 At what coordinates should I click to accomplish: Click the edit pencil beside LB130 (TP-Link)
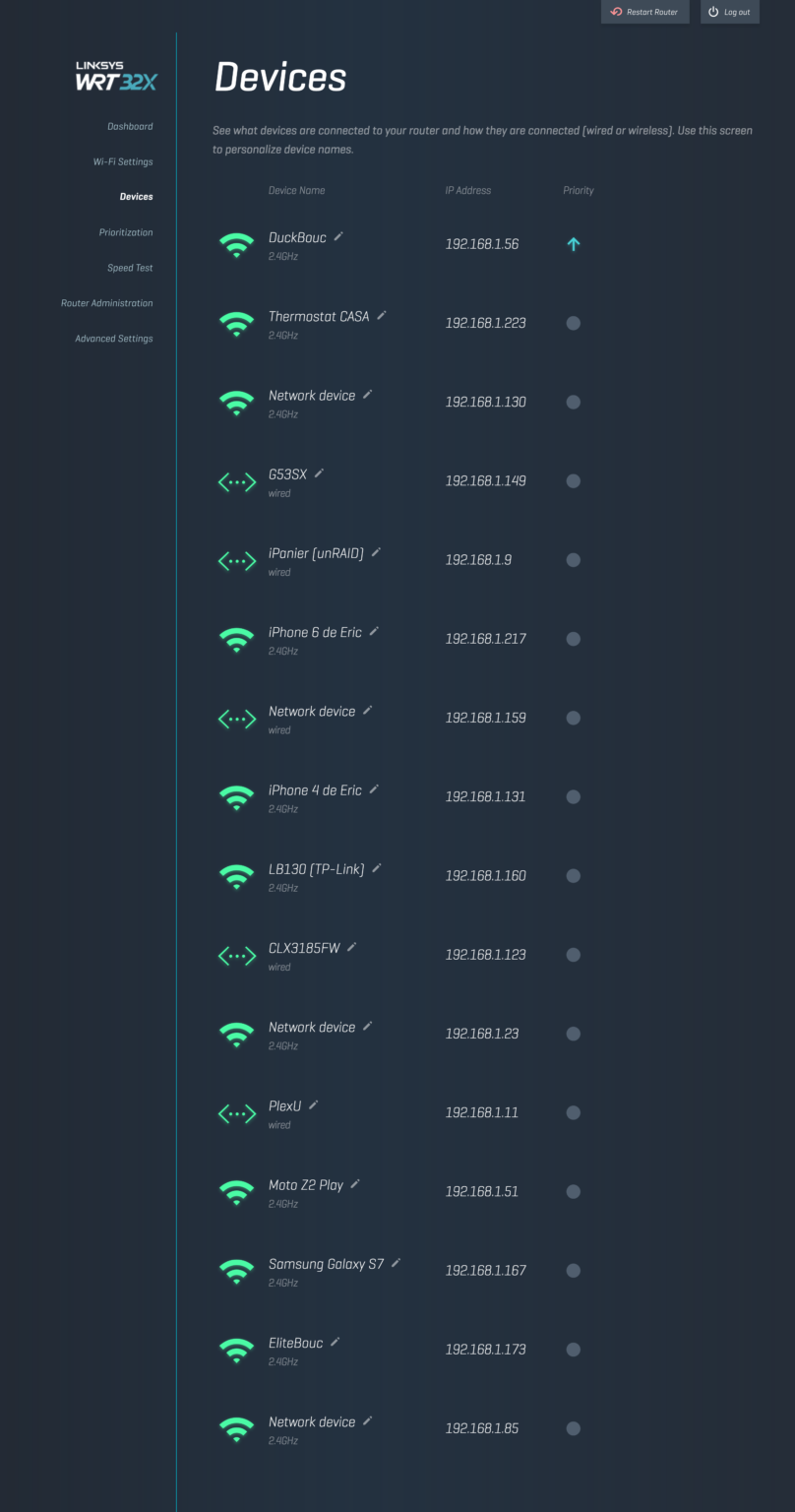pos(377,868)
